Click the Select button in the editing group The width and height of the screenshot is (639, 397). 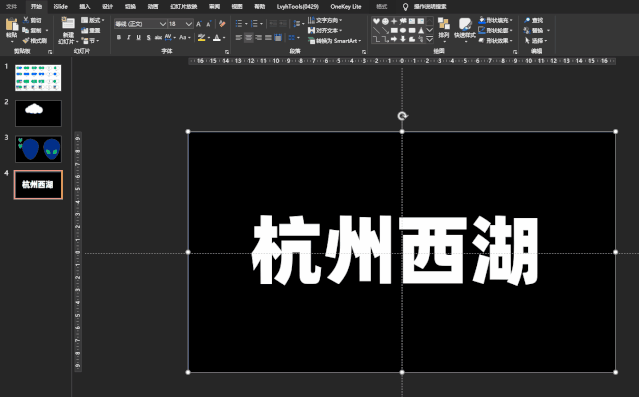click(535, 40)
